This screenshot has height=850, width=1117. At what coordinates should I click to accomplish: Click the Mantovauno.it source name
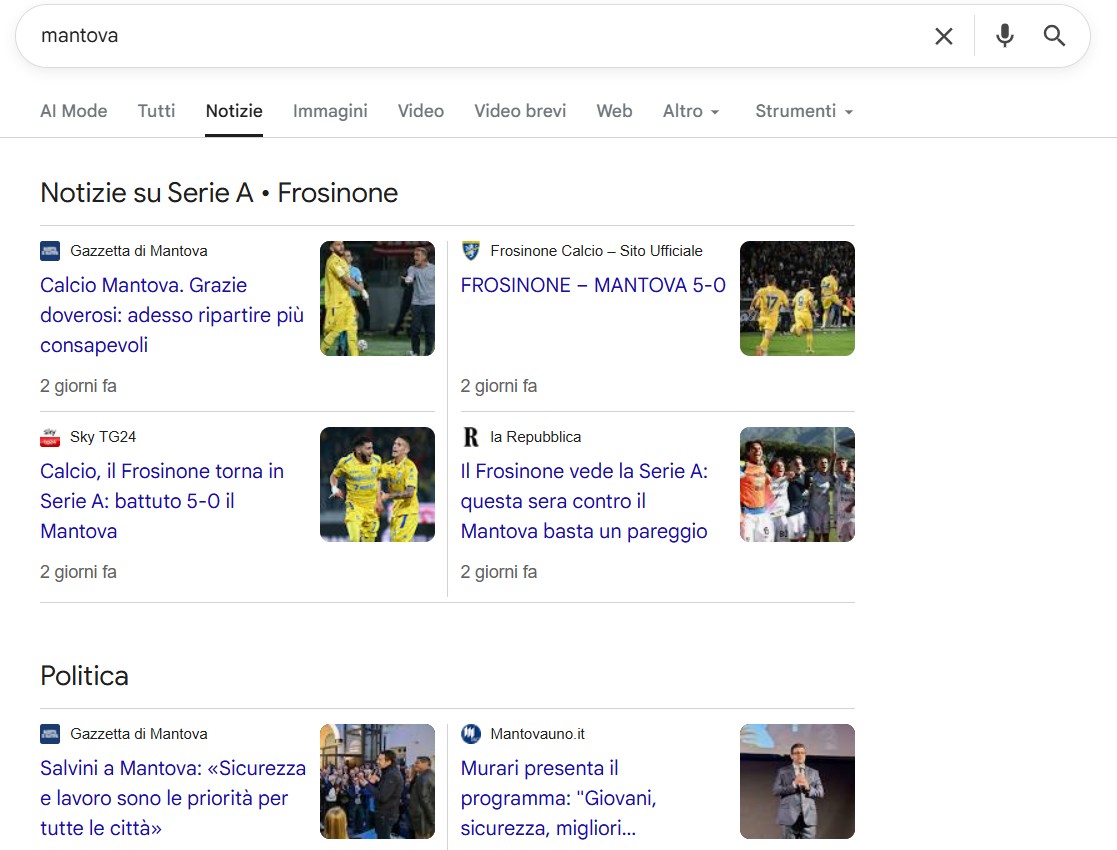[x=537, y=734]
